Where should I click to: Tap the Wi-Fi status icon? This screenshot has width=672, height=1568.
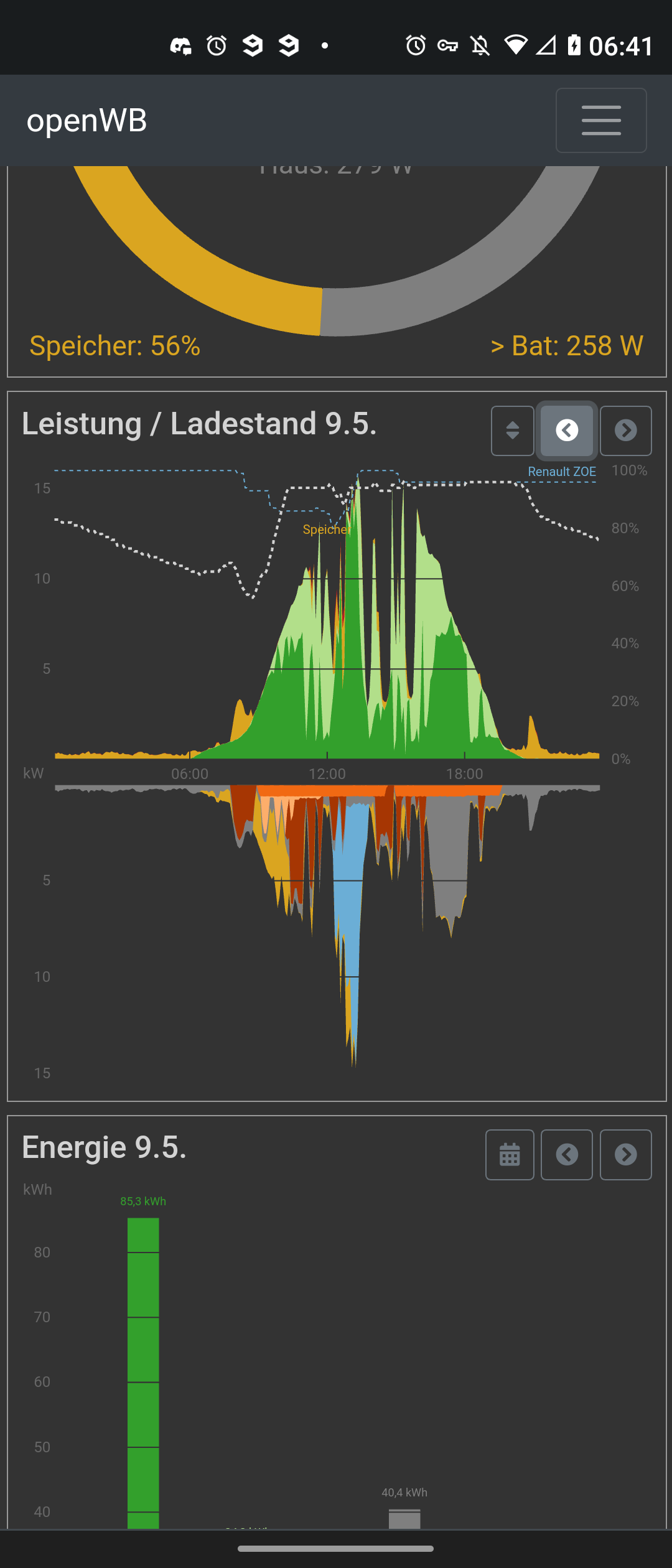tap(516, 45)
